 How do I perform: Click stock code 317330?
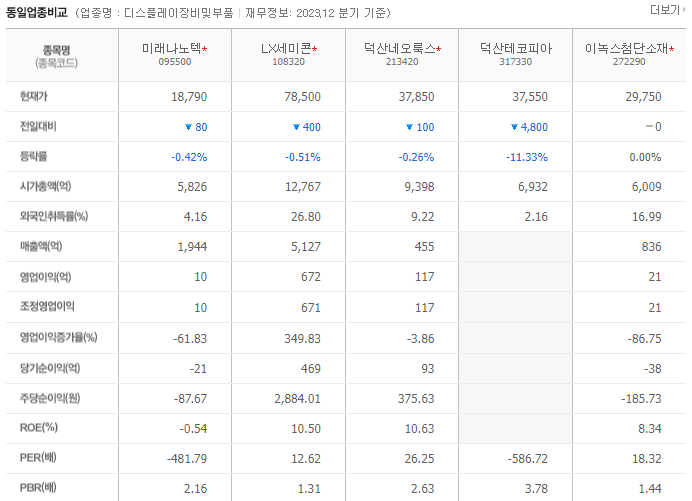pyautogui.click(x=515, y=62)
